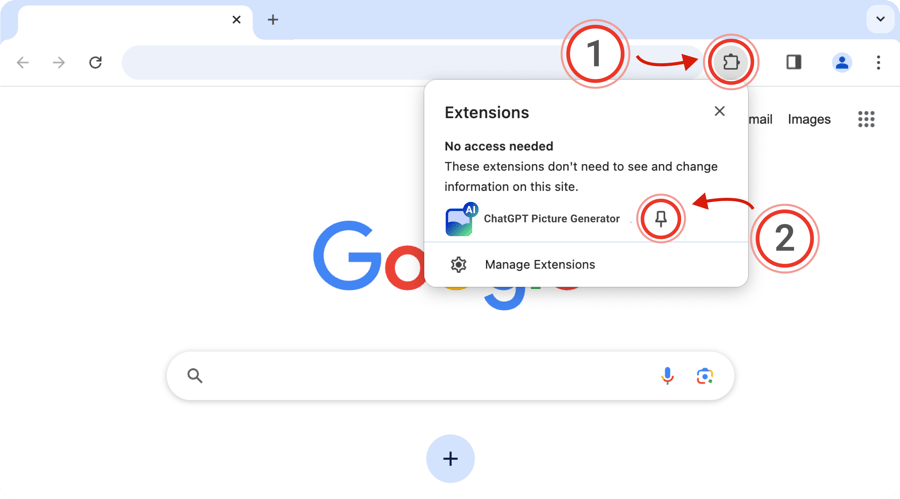900x499 pixels.
Task: Go forward to the next page
Action: click(59, 63)
